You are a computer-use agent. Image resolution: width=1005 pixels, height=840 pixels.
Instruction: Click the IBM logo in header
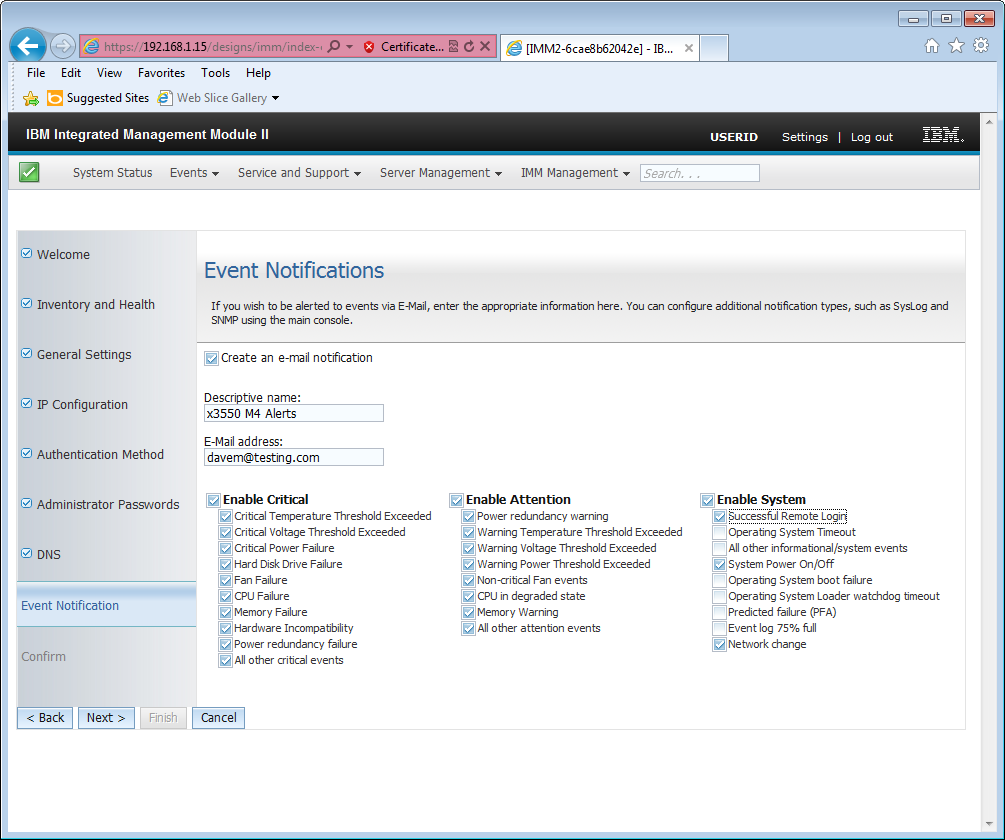(943, 135)
